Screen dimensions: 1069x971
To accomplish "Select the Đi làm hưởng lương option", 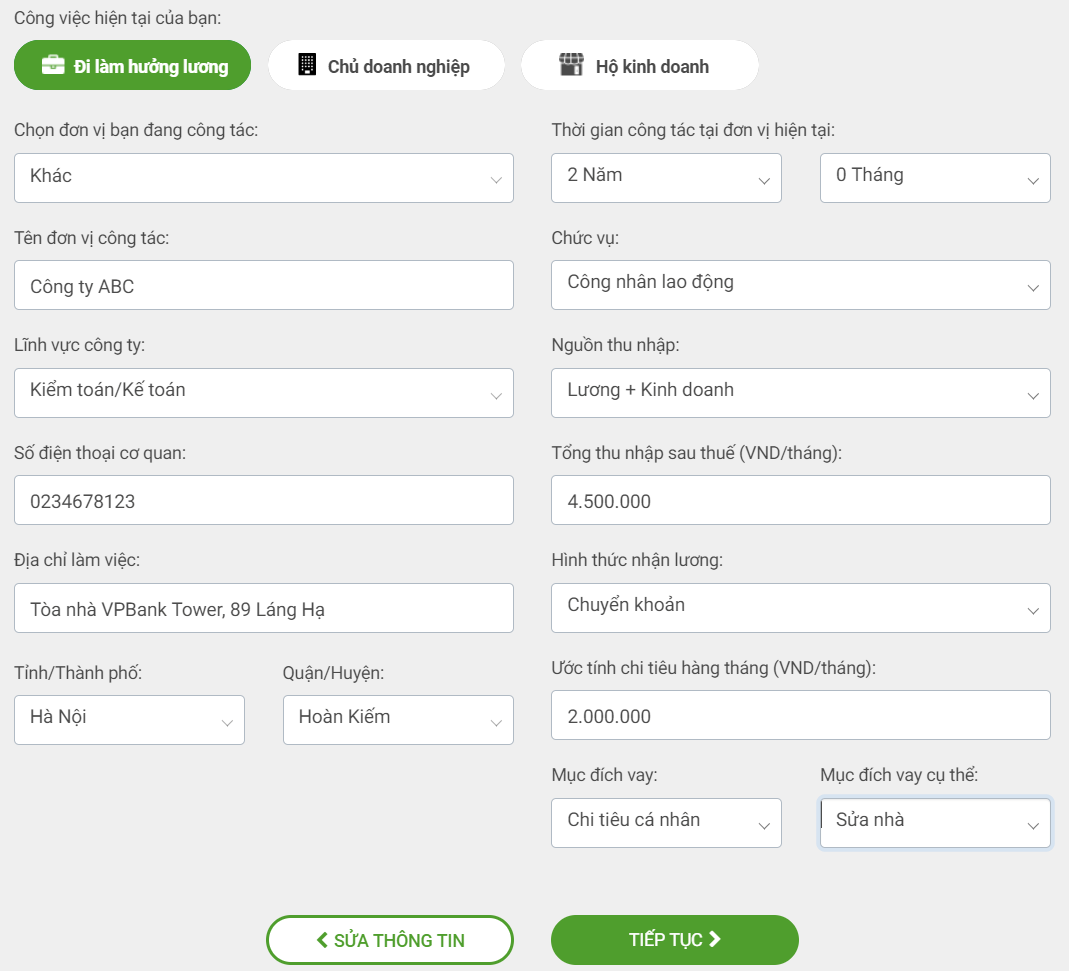I will point(132,66).
